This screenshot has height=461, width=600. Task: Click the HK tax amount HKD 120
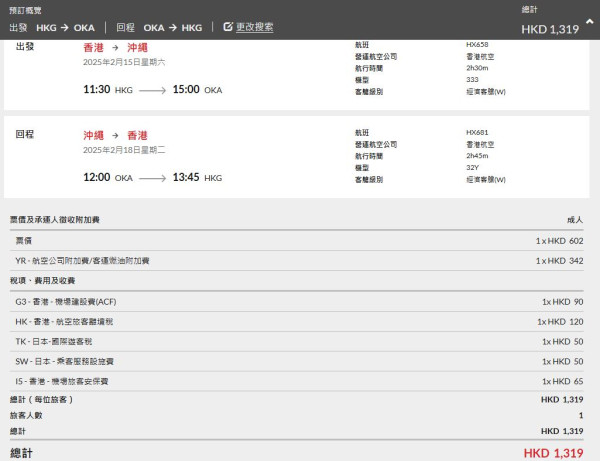coord(560,322)
